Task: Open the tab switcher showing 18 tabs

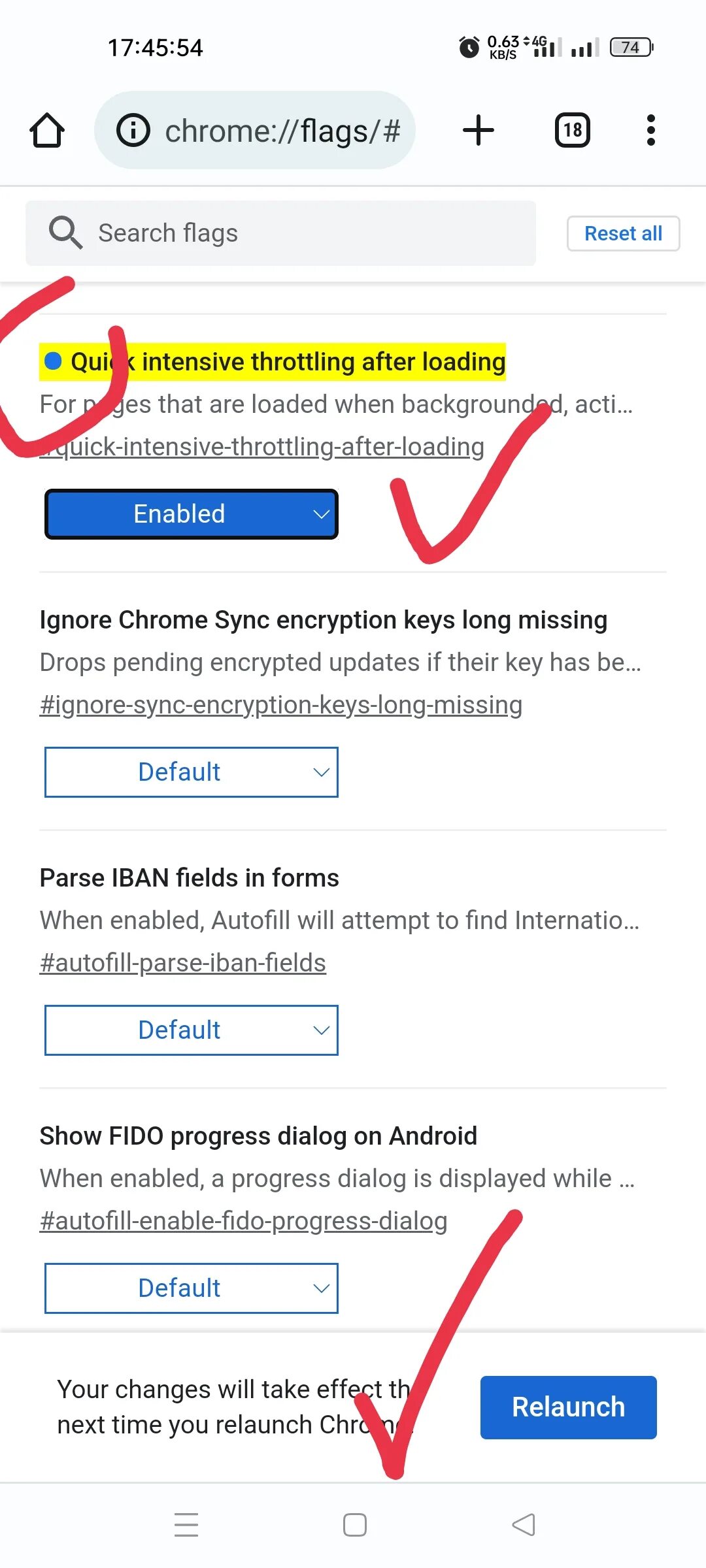Action: [x=573, y=130]
